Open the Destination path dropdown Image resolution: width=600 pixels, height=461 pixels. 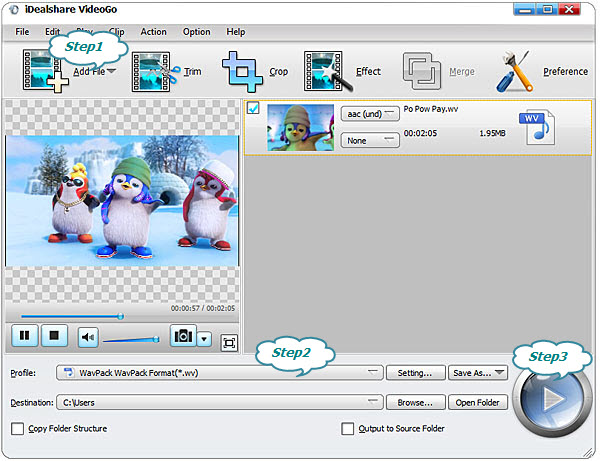tap(220, 402)
